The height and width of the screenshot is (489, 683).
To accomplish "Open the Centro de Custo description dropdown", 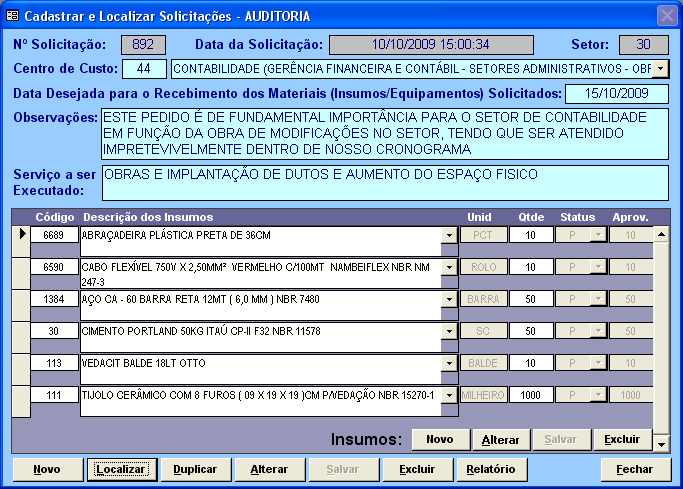I will 661,70.
